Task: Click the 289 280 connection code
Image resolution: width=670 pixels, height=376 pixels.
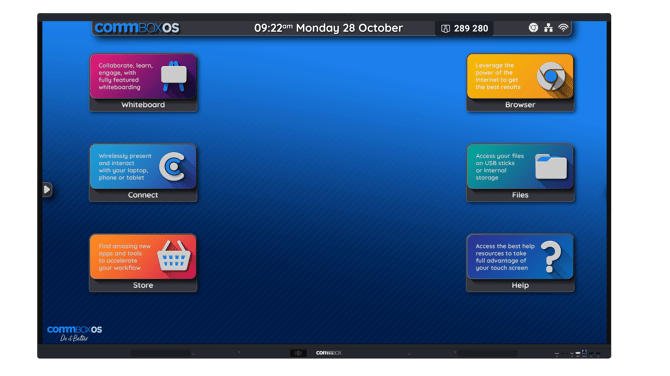Action: click(x=471, y=28)
